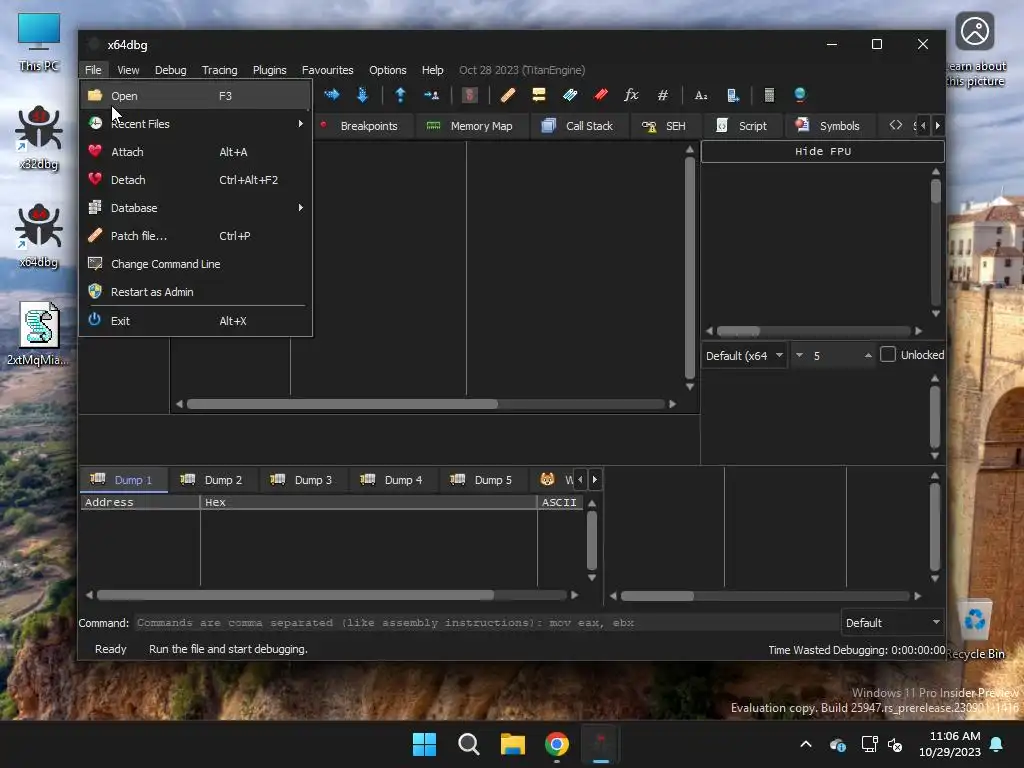Click the Run to user code icon

[x=432, y=95]
